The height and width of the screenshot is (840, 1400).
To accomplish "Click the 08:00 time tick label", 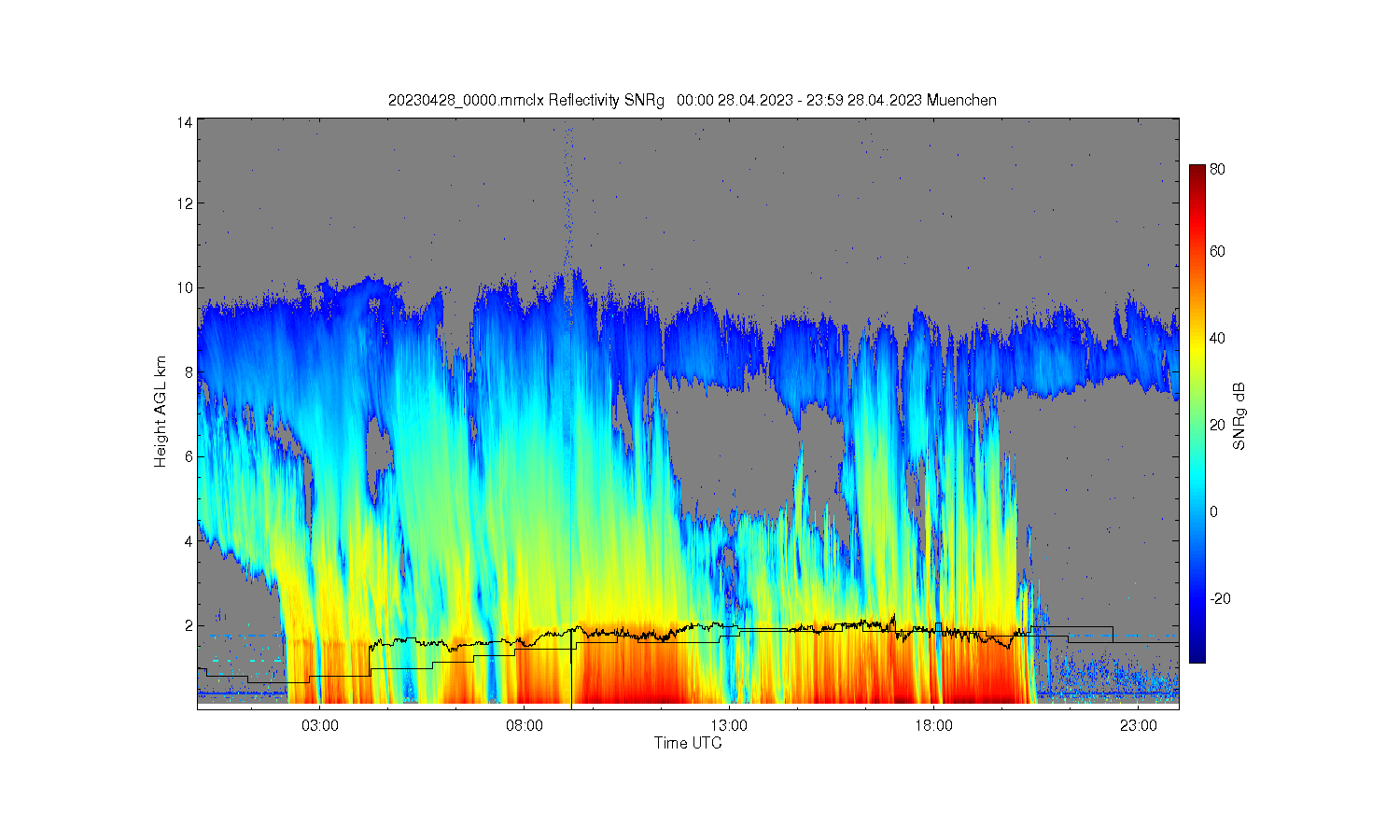I will (x=525, y=725).
